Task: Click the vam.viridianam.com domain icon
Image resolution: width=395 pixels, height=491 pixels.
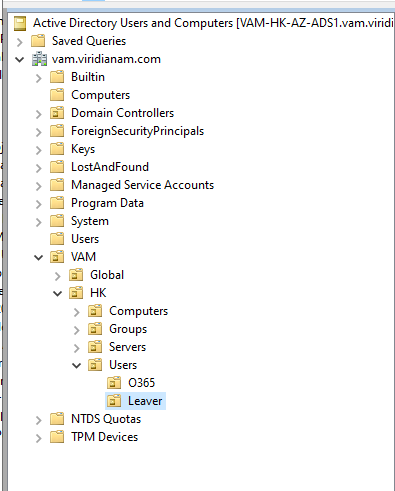Action: 39,59
